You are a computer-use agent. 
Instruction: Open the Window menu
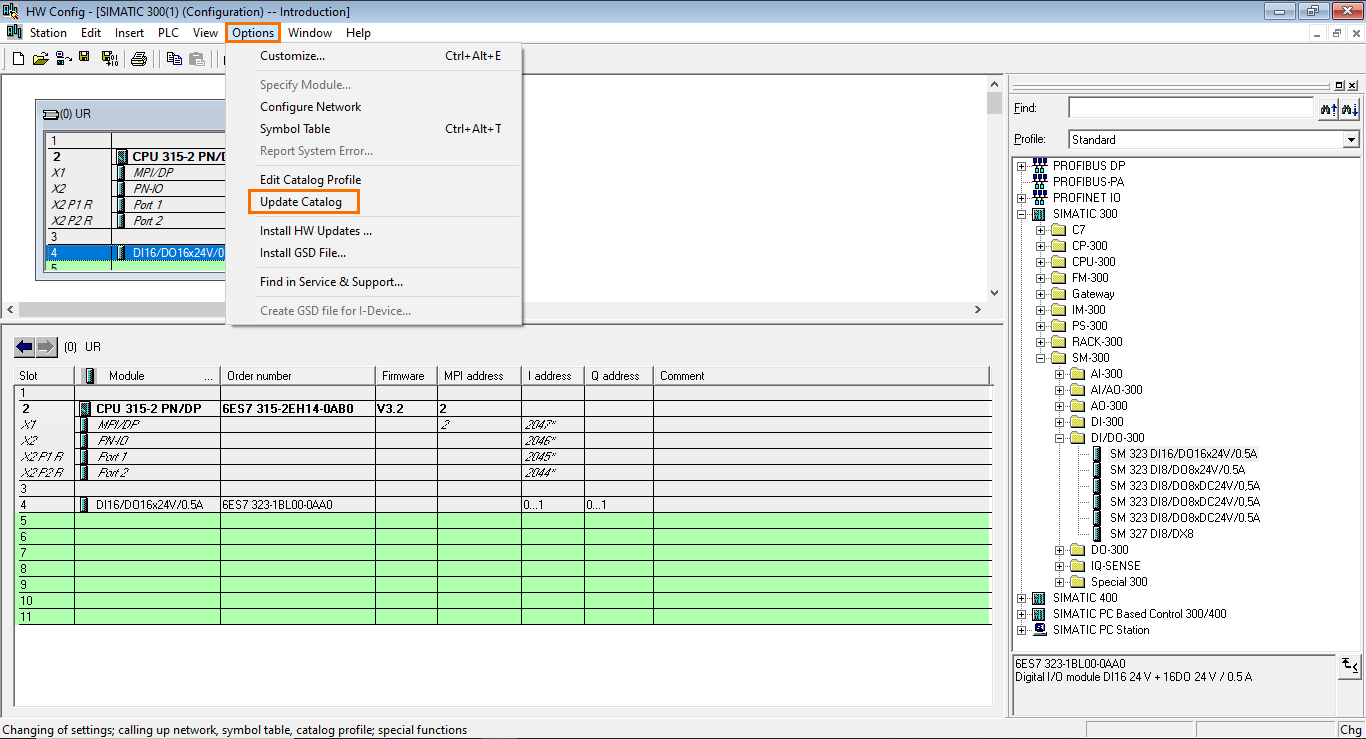click(310, 33)
